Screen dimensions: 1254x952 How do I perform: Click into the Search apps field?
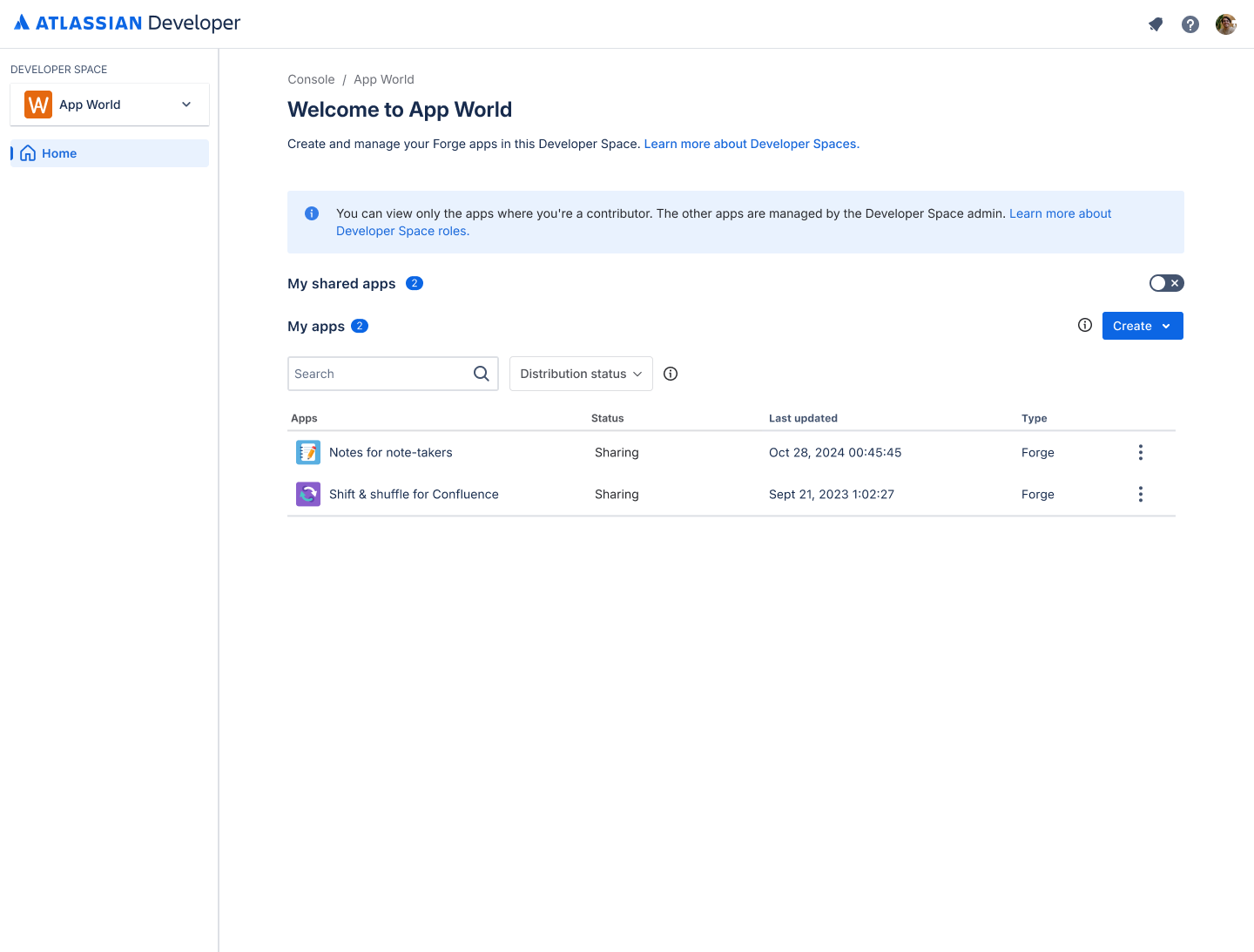[x=379, y=374]
